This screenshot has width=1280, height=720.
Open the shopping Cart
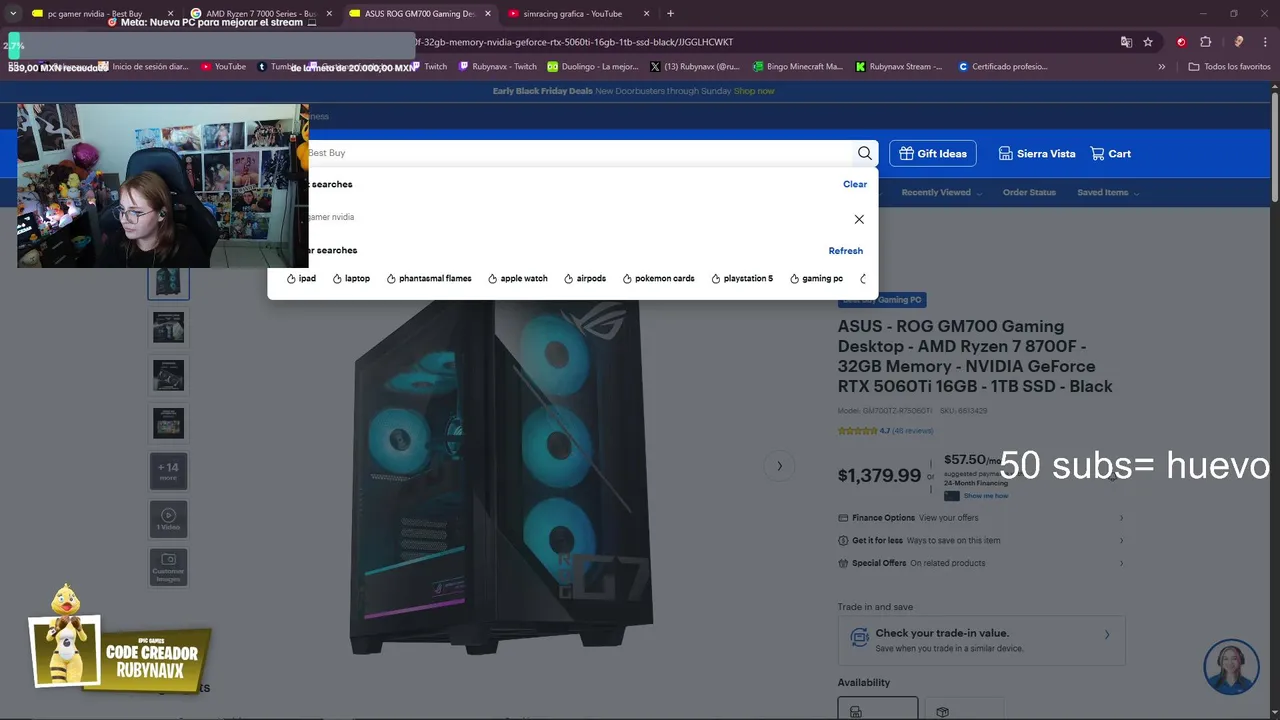[1111, 154]
